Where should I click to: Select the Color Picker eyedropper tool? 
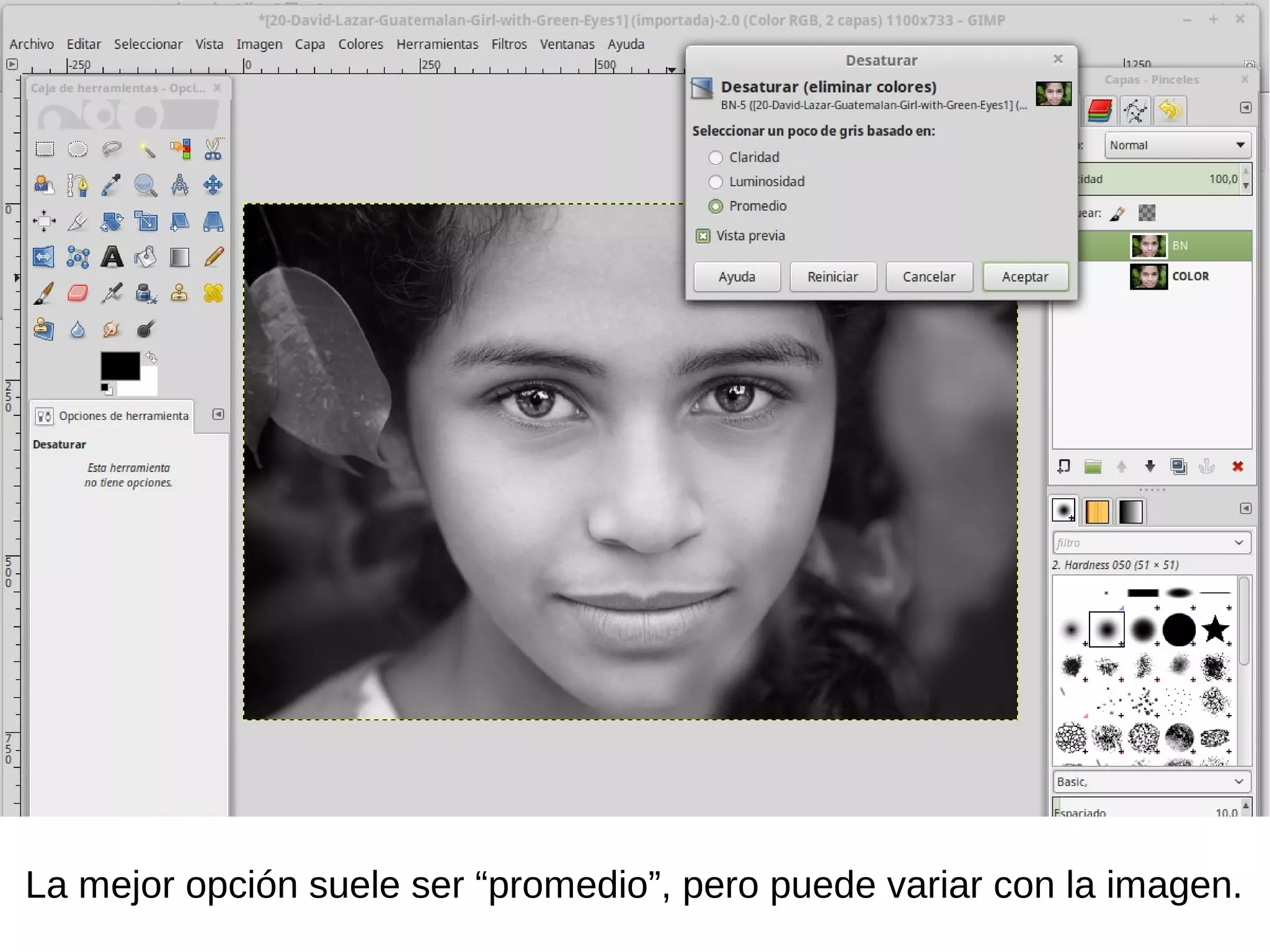(112, 185)
